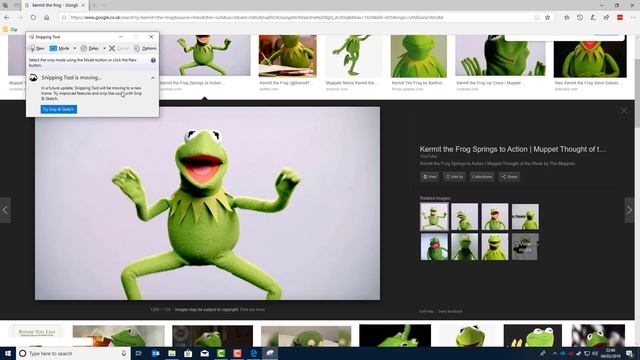640x360 pixels.
Task: Open a new browser tab with plus
Action: [93, 5]
